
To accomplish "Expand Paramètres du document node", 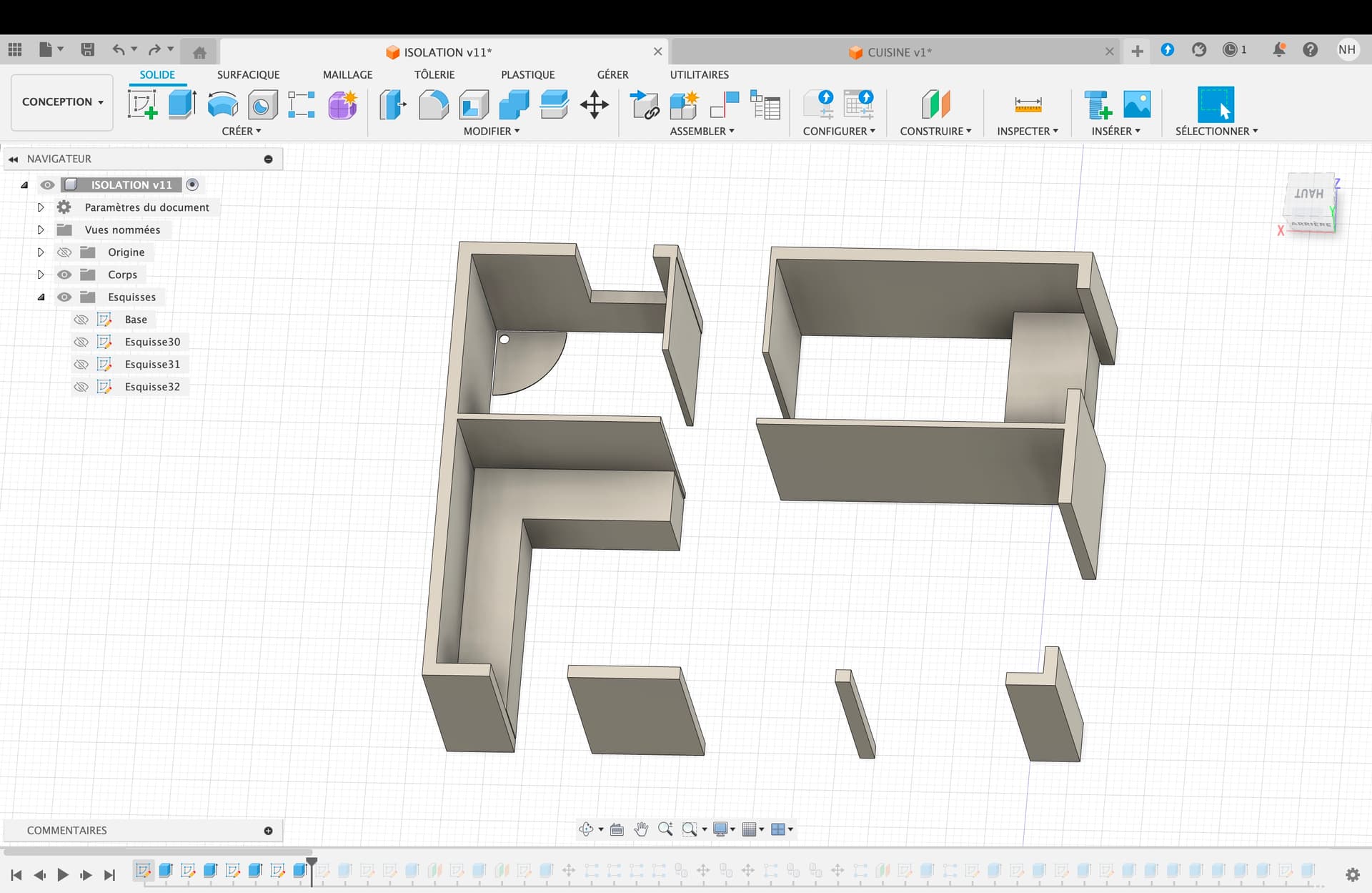I will [41, 207].
